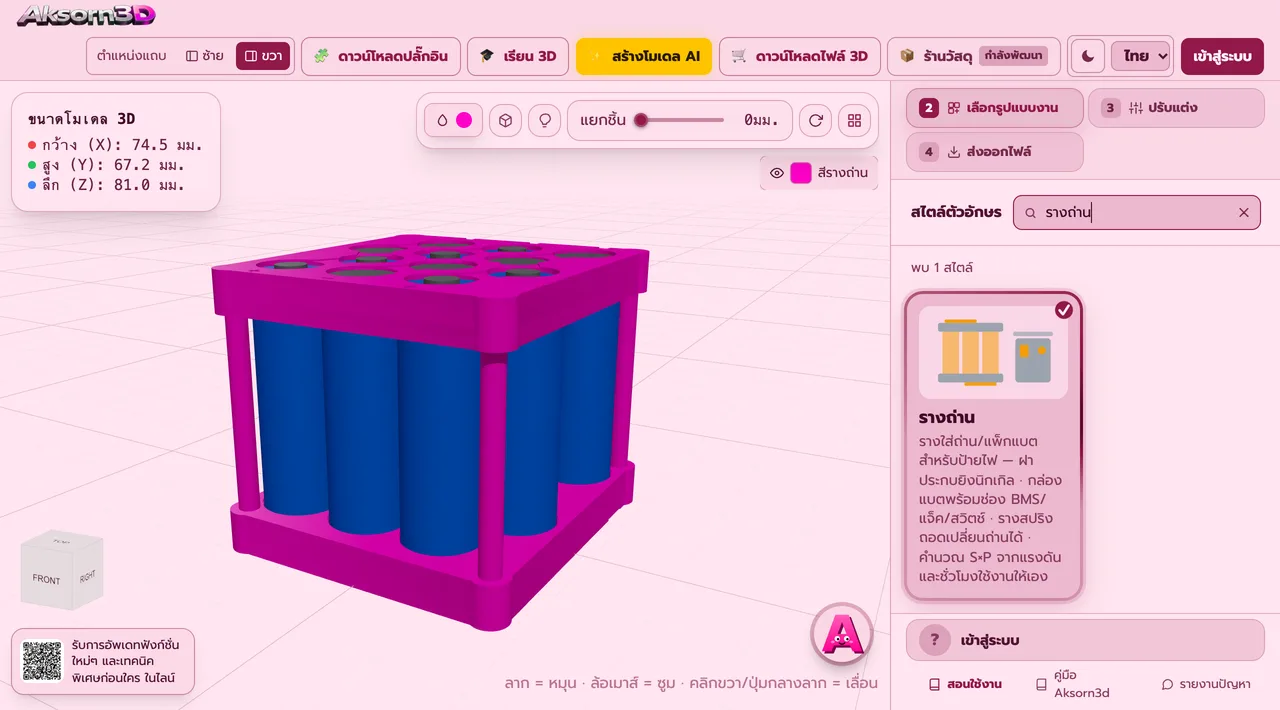Go to step 2 เลือกรูปแบบงาน
This screenshot has width=1280, height=710.
tap(995, 108)
